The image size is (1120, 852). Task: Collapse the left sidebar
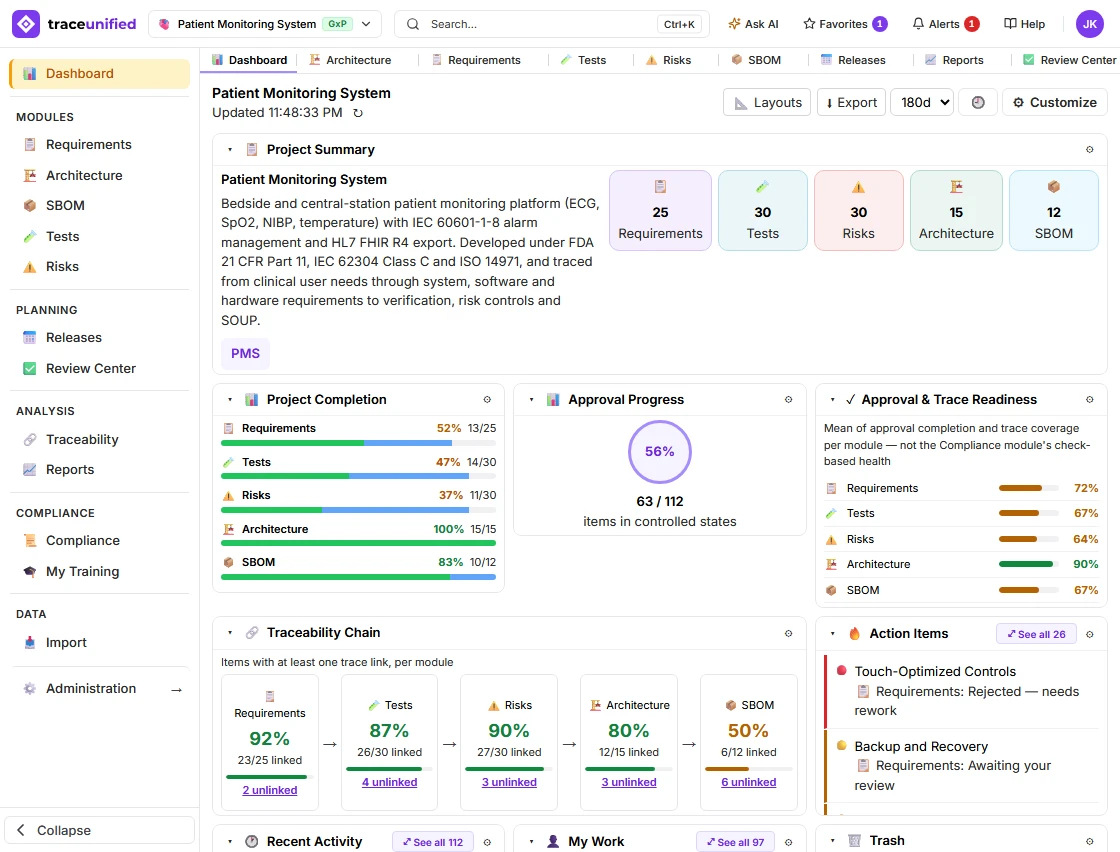pyautogui.click(x=99, y=831)
